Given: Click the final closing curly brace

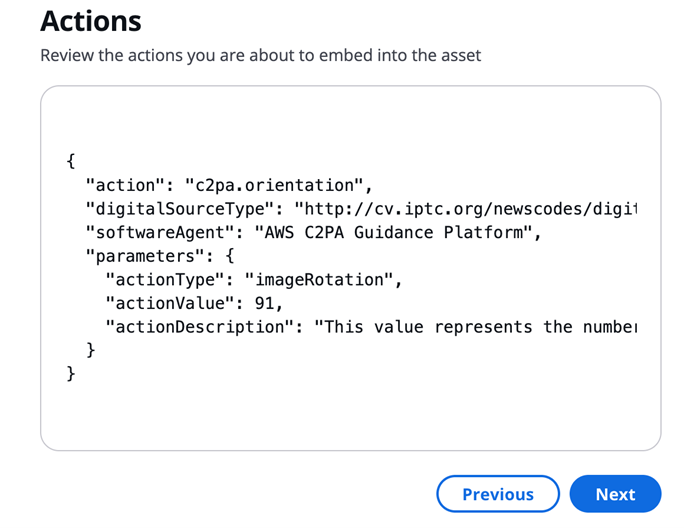Looking at the screenshot, I should click(x=70, y=374).
